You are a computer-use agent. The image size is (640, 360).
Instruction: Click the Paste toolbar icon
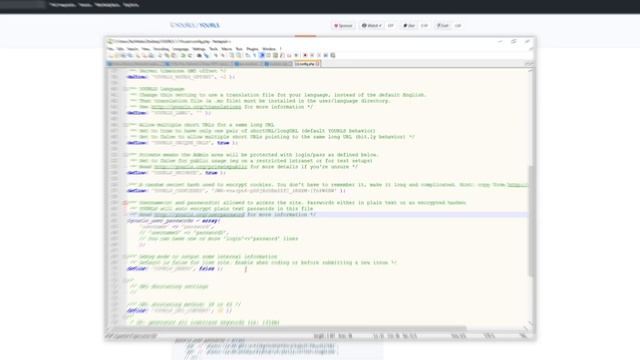tap(173, 55)
